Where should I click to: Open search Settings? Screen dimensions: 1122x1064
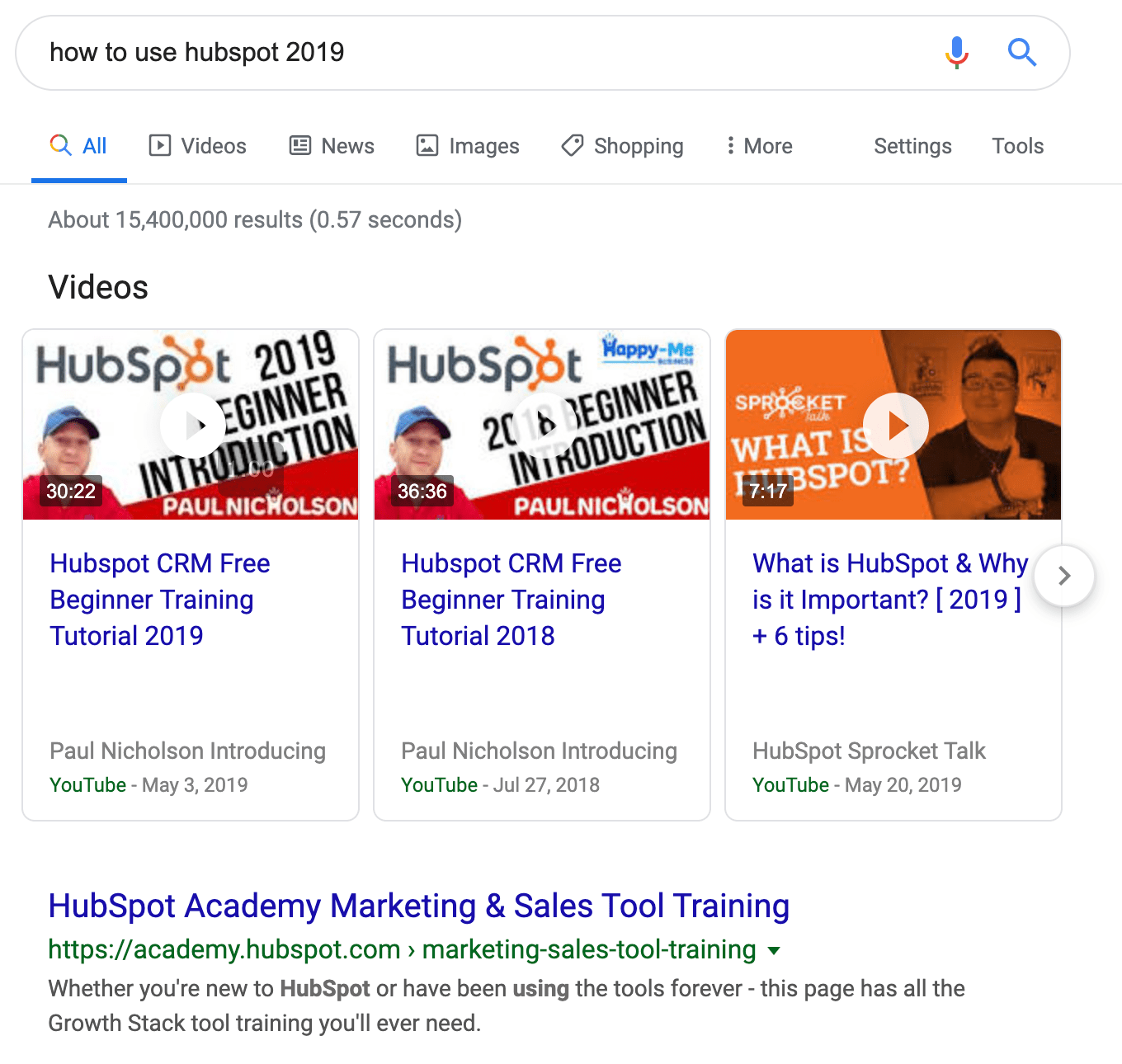912,146
